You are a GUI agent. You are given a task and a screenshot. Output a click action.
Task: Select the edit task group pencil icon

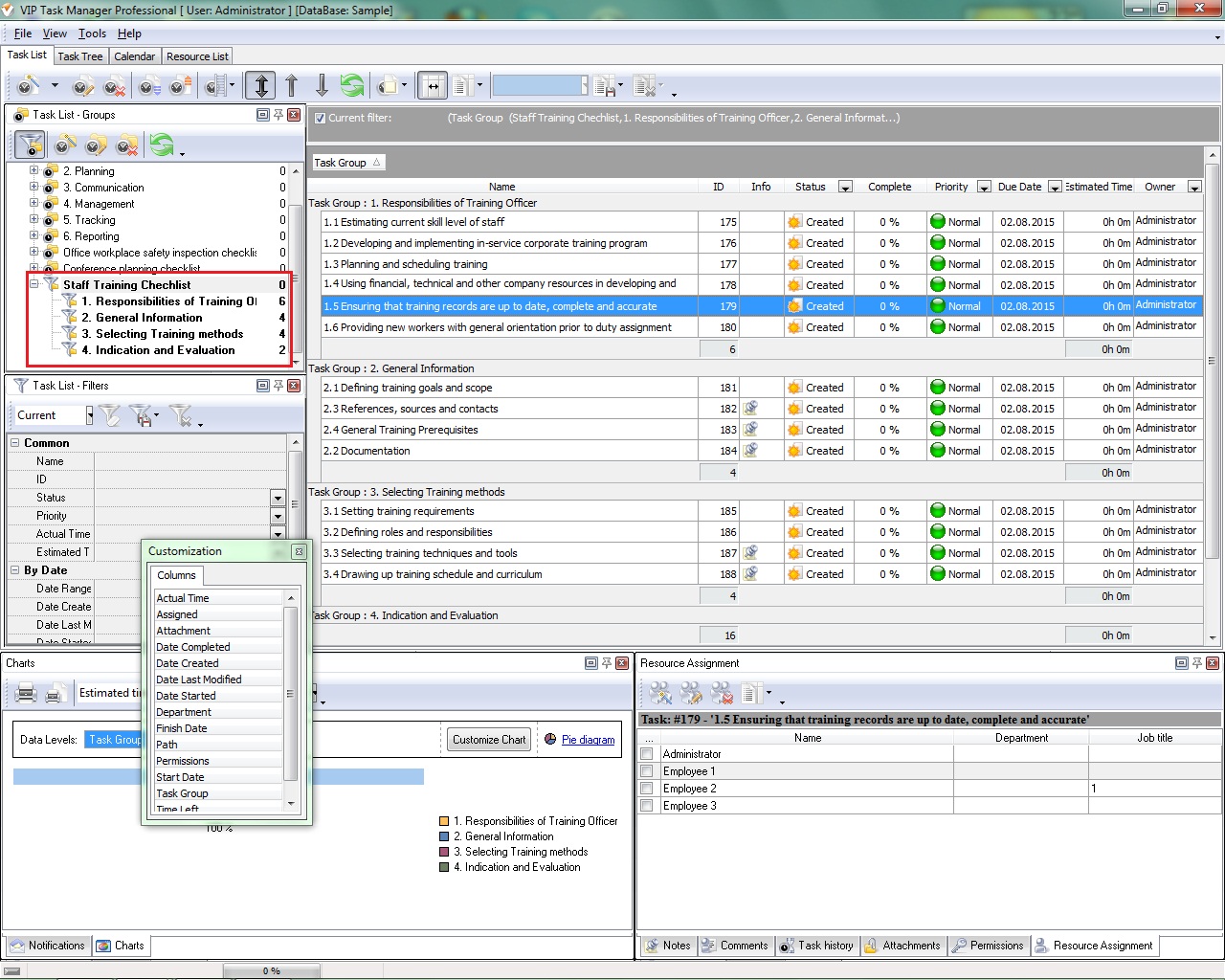pyautogui.click(x=93, y=145)
